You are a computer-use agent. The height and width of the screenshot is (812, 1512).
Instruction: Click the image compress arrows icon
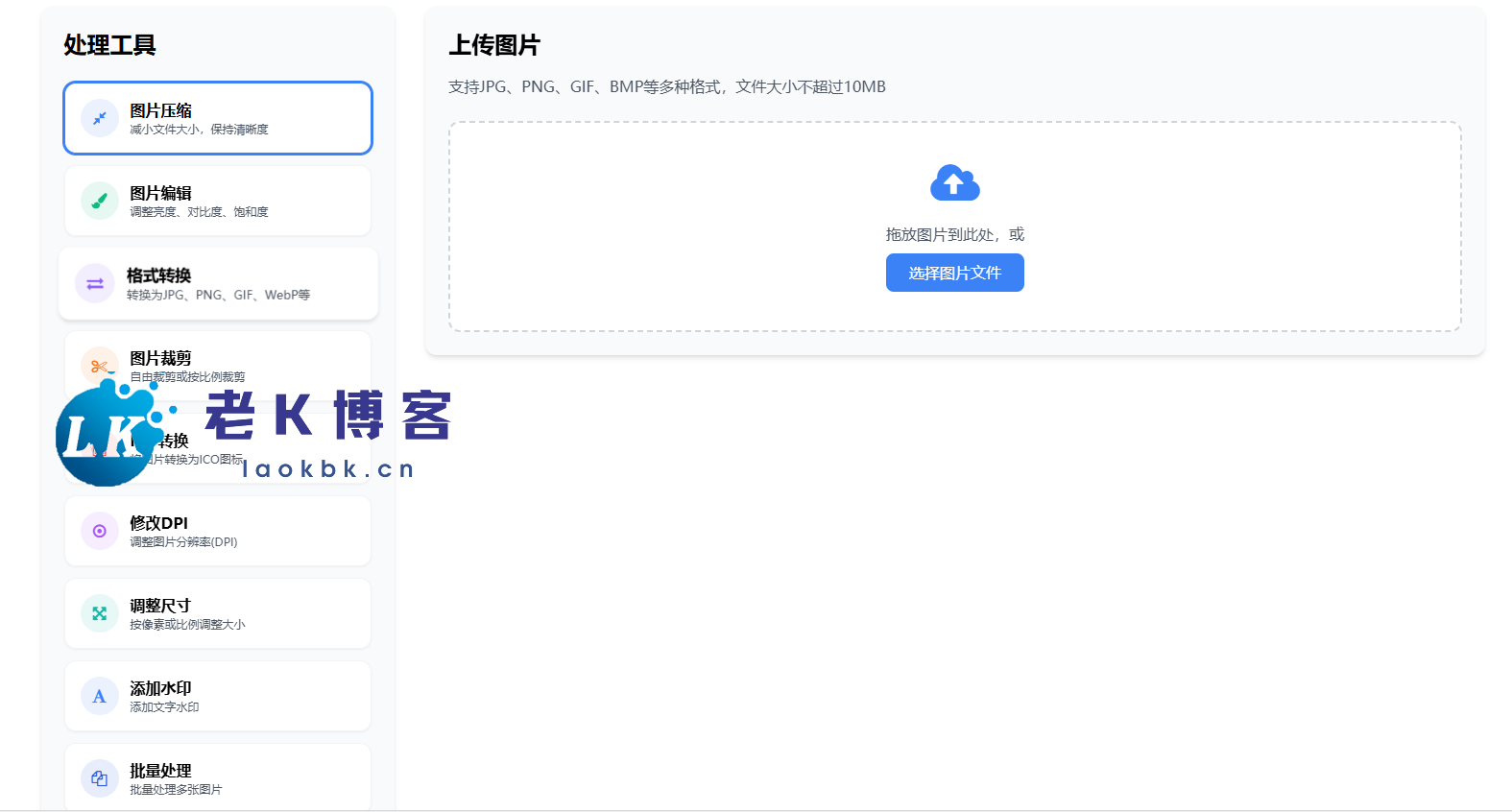(100, 118)
